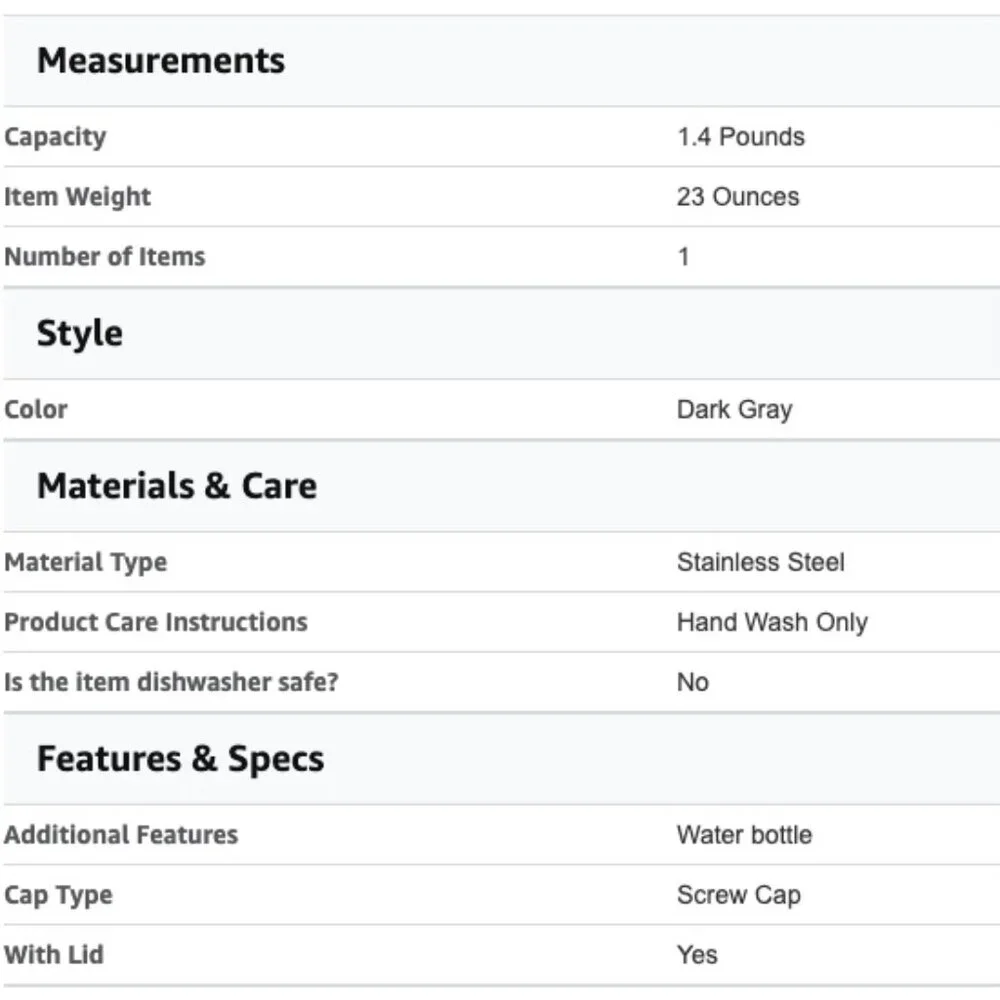Select the Dark Gray value
Viewport: 1000px width, 1000px height.
pos(735,410)
